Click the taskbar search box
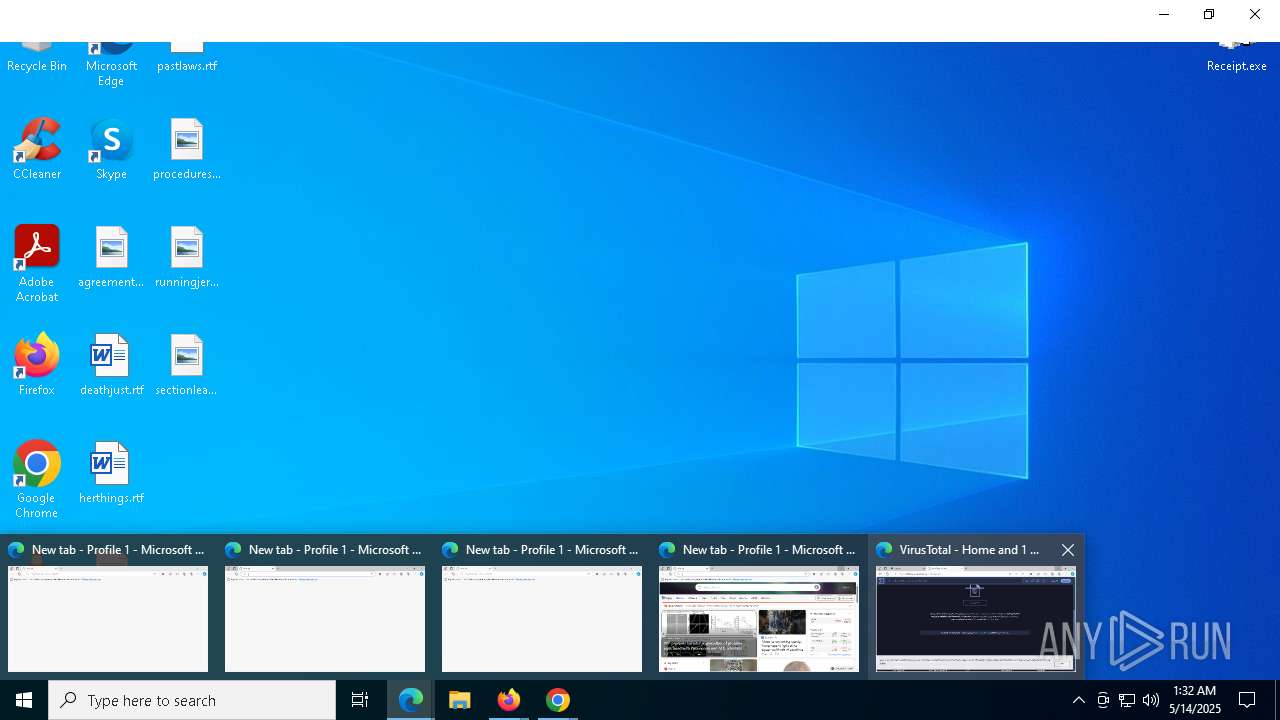This screenshot has height=720, width=1280. click(x=192, y=700)
